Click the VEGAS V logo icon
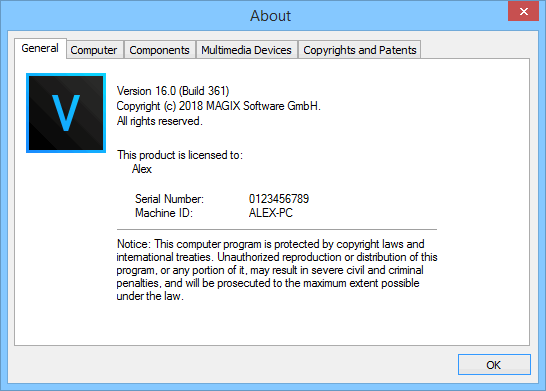 [66, 113]
